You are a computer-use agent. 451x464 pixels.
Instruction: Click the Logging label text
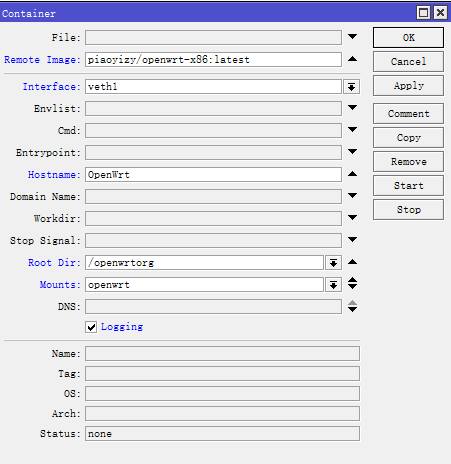pos(122,327)
